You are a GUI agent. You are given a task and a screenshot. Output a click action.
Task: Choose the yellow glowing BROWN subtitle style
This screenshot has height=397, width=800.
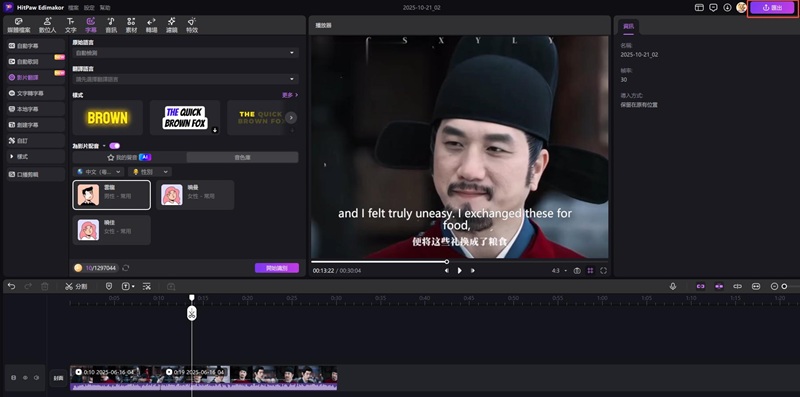(108, 118)
